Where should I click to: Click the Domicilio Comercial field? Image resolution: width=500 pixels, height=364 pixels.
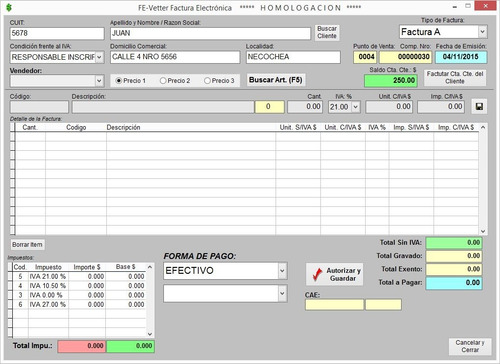click(175, 57)
